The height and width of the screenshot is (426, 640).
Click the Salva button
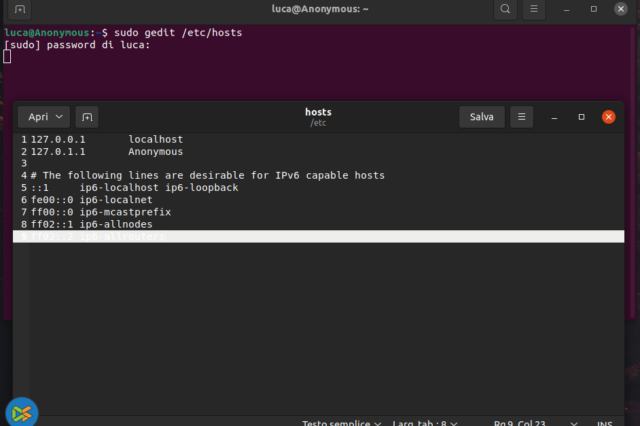coord(482,117)
